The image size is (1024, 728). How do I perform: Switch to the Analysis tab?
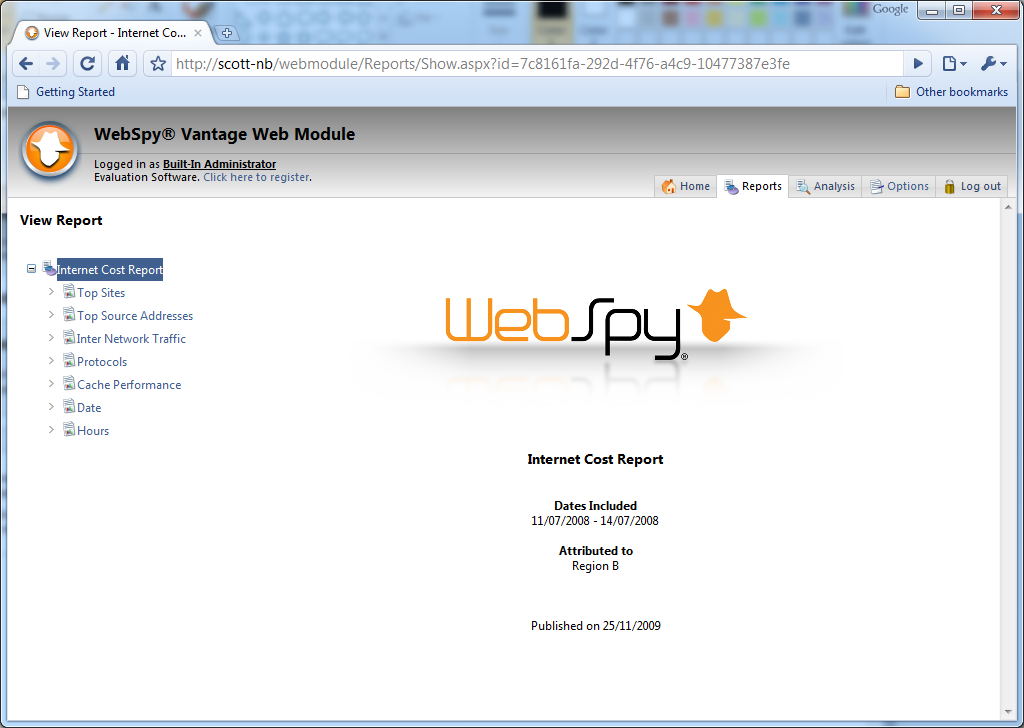pos(825,186)
